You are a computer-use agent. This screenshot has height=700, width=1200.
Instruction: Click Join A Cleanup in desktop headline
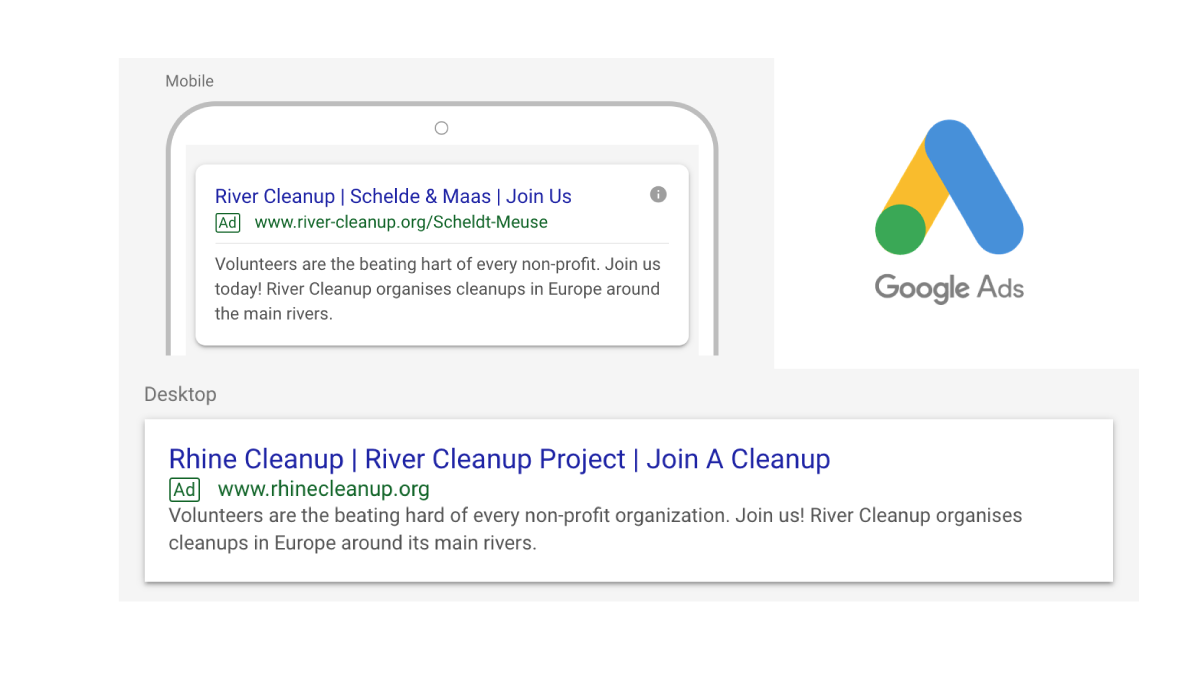tap(738, 459)
